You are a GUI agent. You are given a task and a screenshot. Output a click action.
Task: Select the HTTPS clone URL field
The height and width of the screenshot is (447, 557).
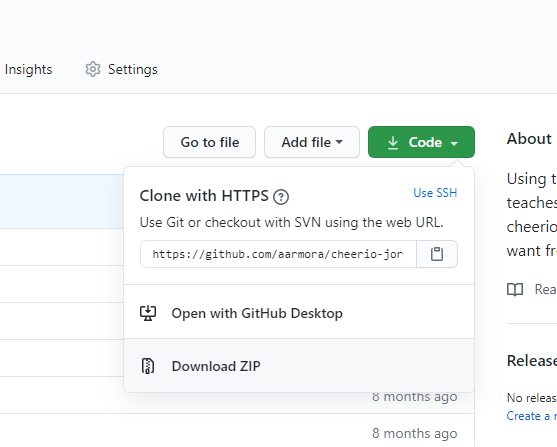tap(278, 254)
